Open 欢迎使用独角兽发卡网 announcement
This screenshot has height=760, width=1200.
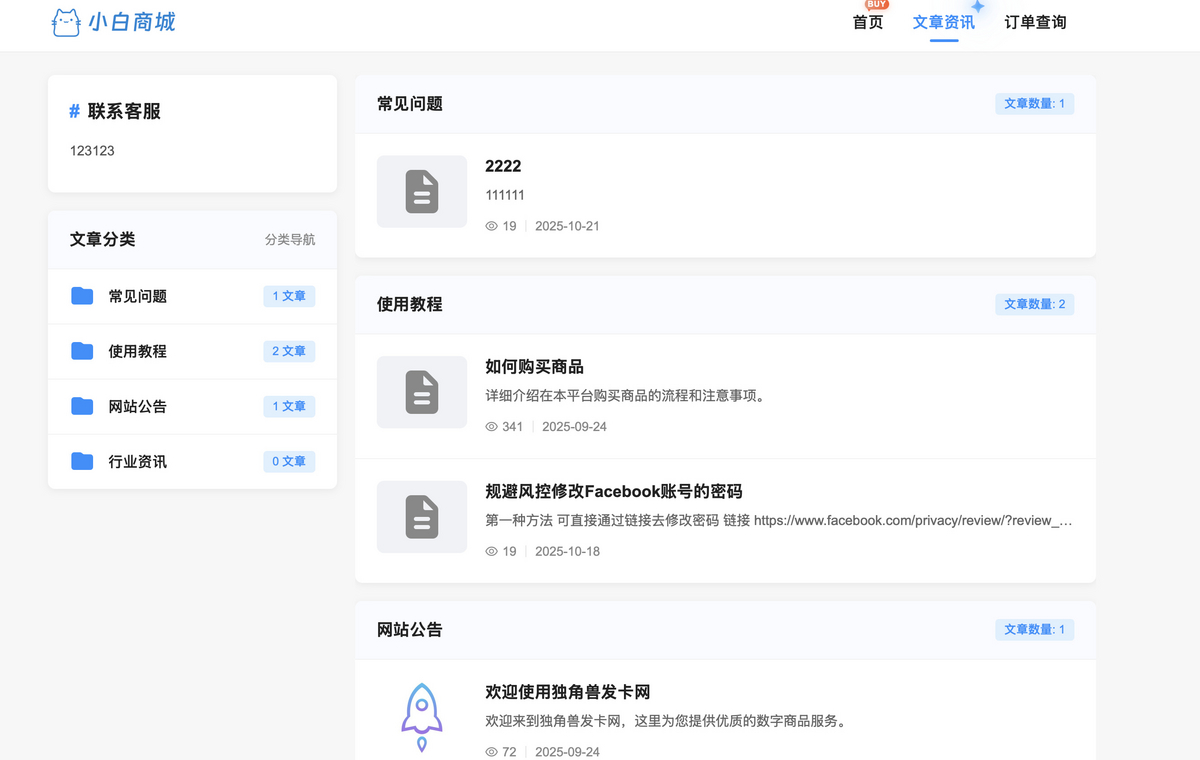(x=564, y=691)
